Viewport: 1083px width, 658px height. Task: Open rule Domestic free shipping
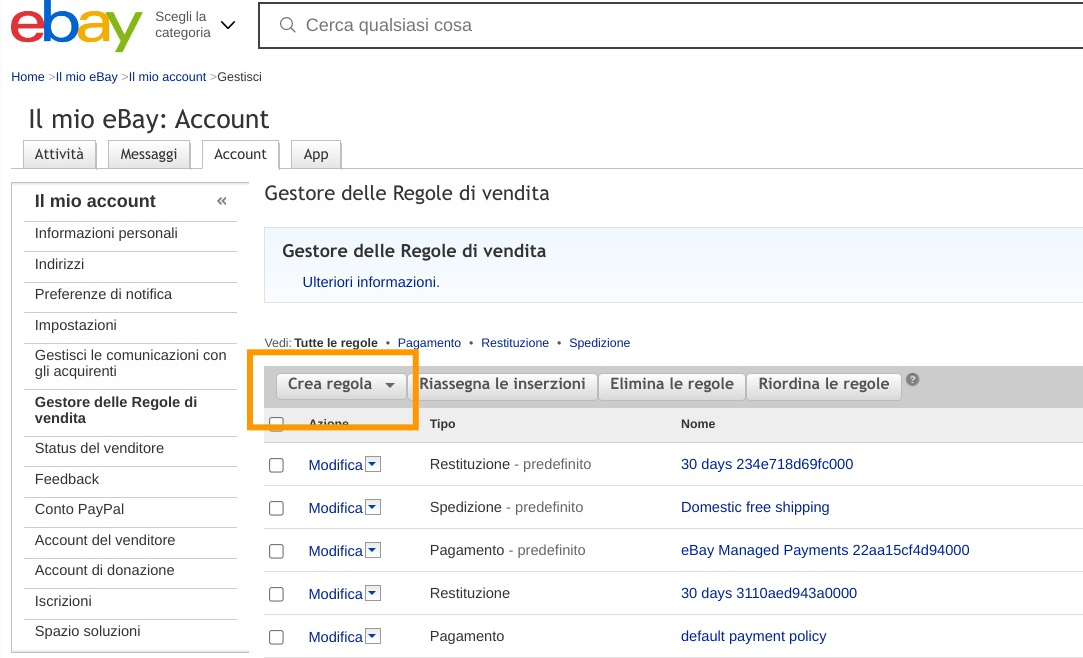point(755,507)
